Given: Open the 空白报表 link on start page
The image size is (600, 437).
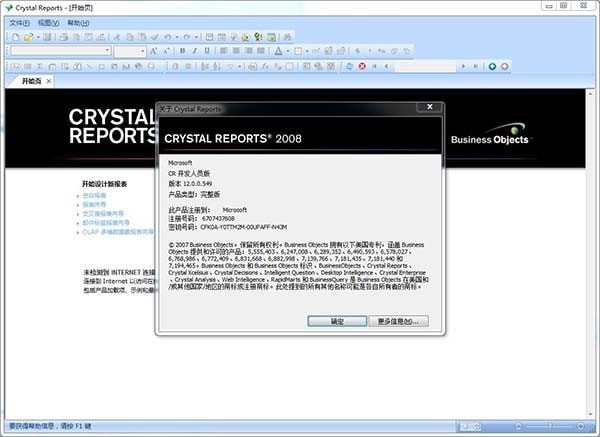Looking at the screenshot, I should pos(94,196).
